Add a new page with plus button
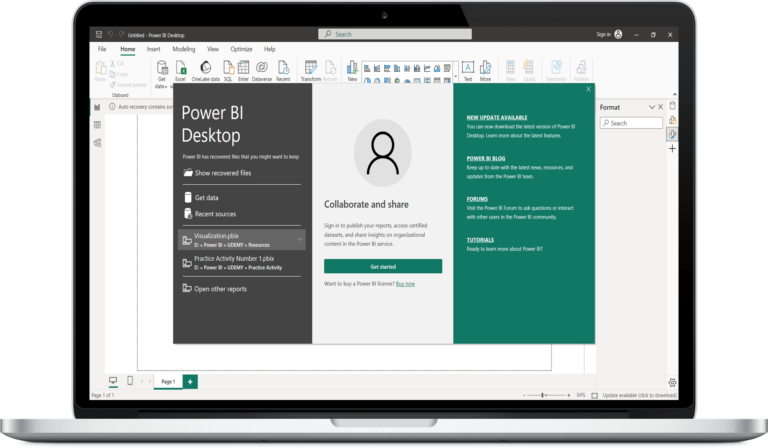 coord(190,381)
